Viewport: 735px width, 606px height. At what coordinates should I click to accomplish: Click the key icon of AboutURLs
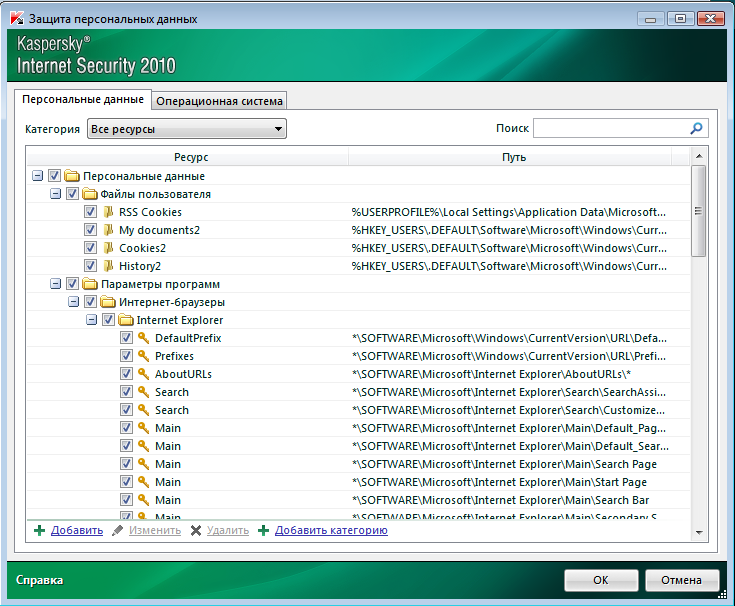[x=144, y=374]
